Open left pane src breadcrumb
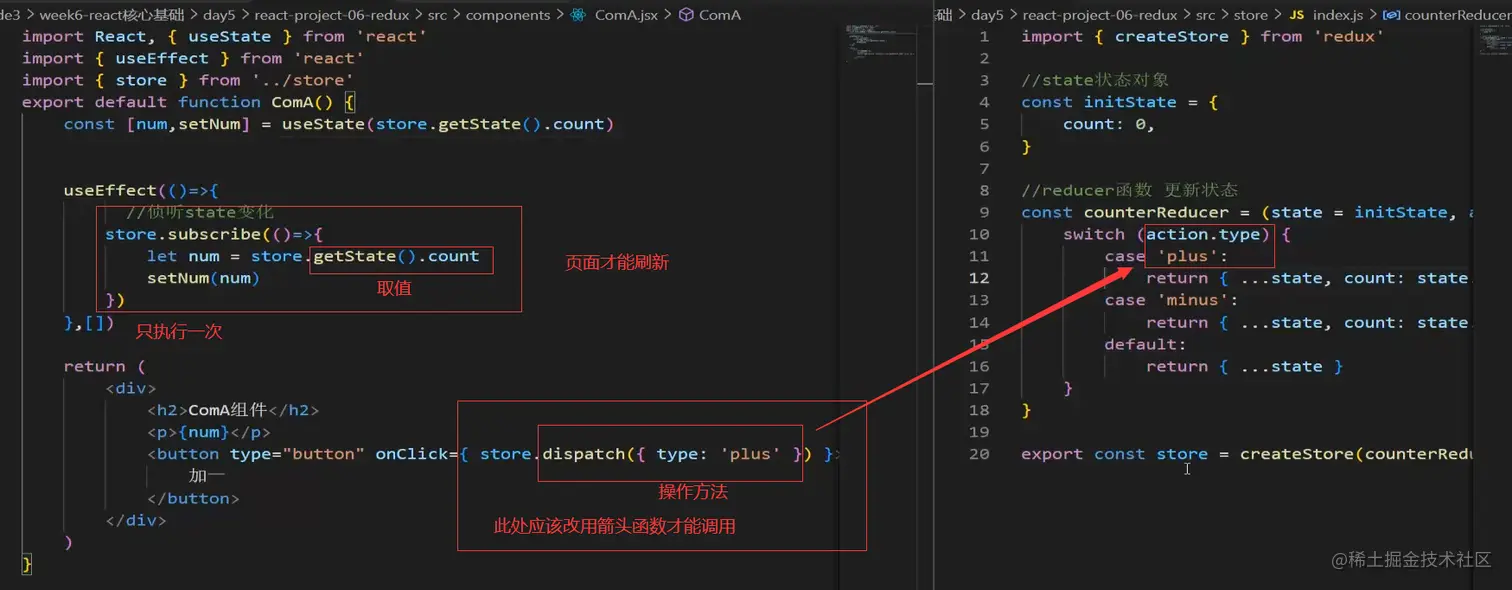This screenshot has width=1512, height=590. pos(438,15)
